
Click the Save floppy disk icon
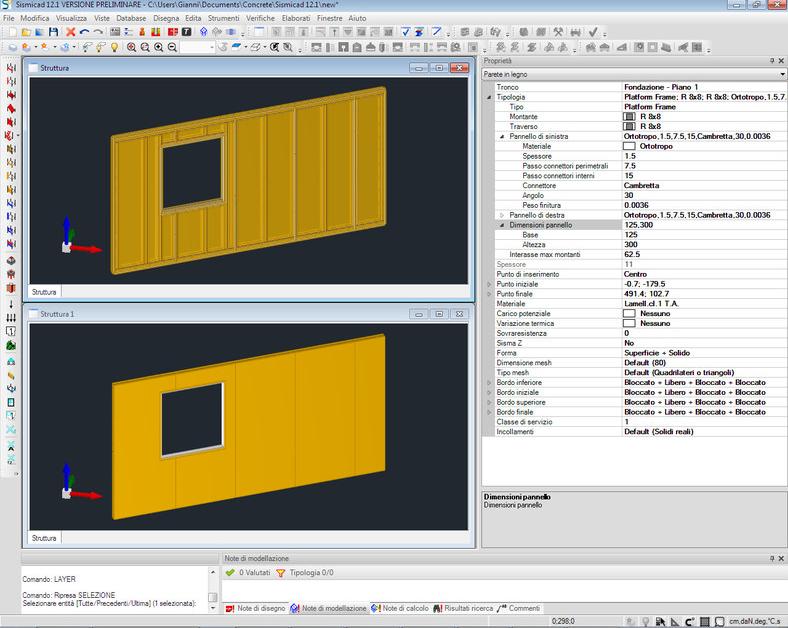[x=53, y=32]
